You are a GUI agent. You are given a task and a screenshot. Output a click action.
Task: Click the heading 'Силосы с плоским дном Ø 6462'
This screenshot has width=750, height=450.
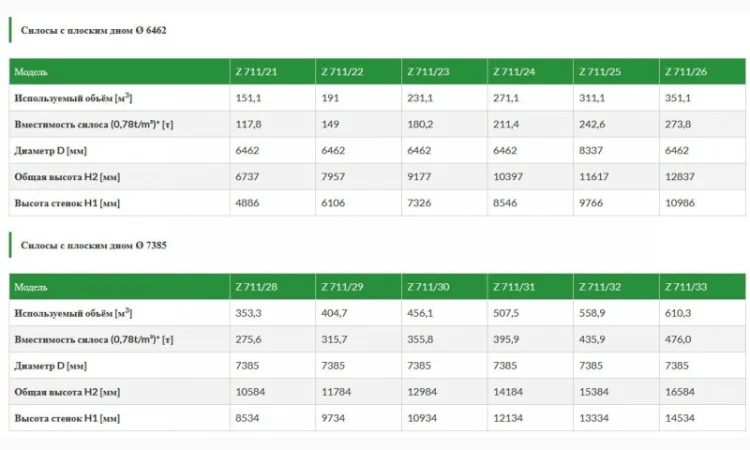click(x=93, y=31)
